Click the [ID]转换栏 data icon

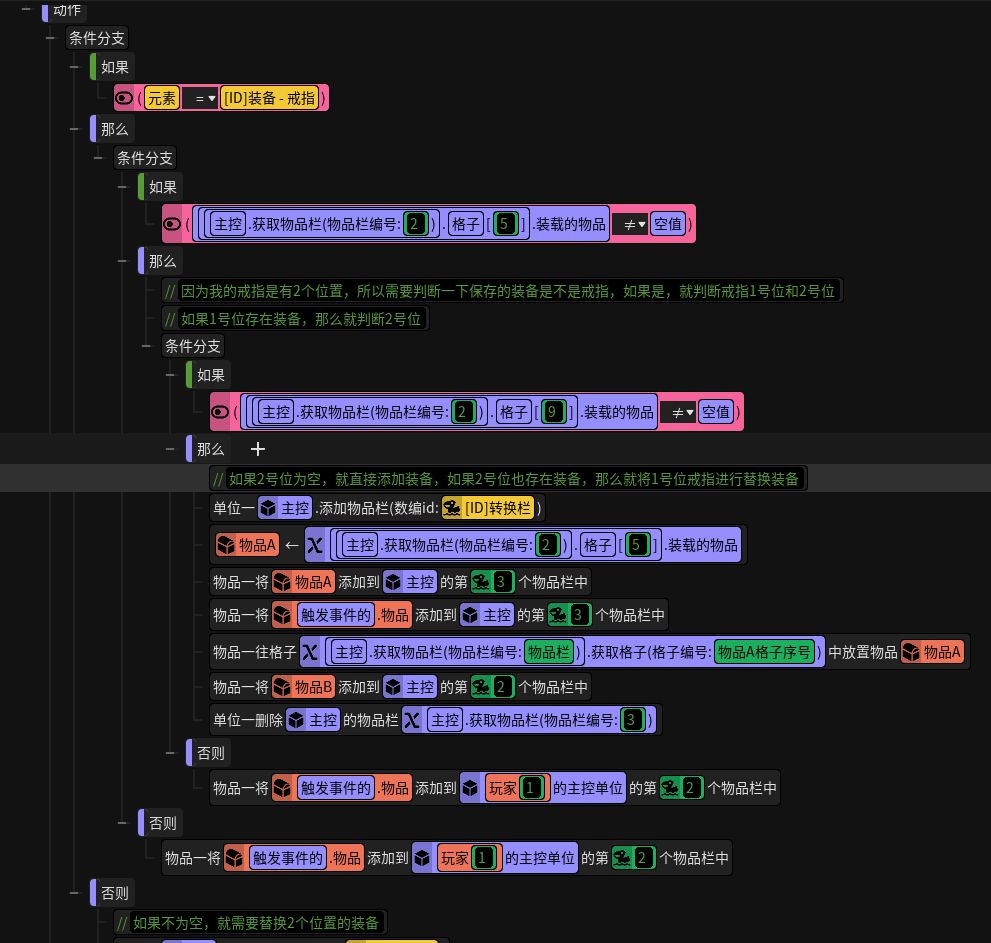[x=451, y=508]
